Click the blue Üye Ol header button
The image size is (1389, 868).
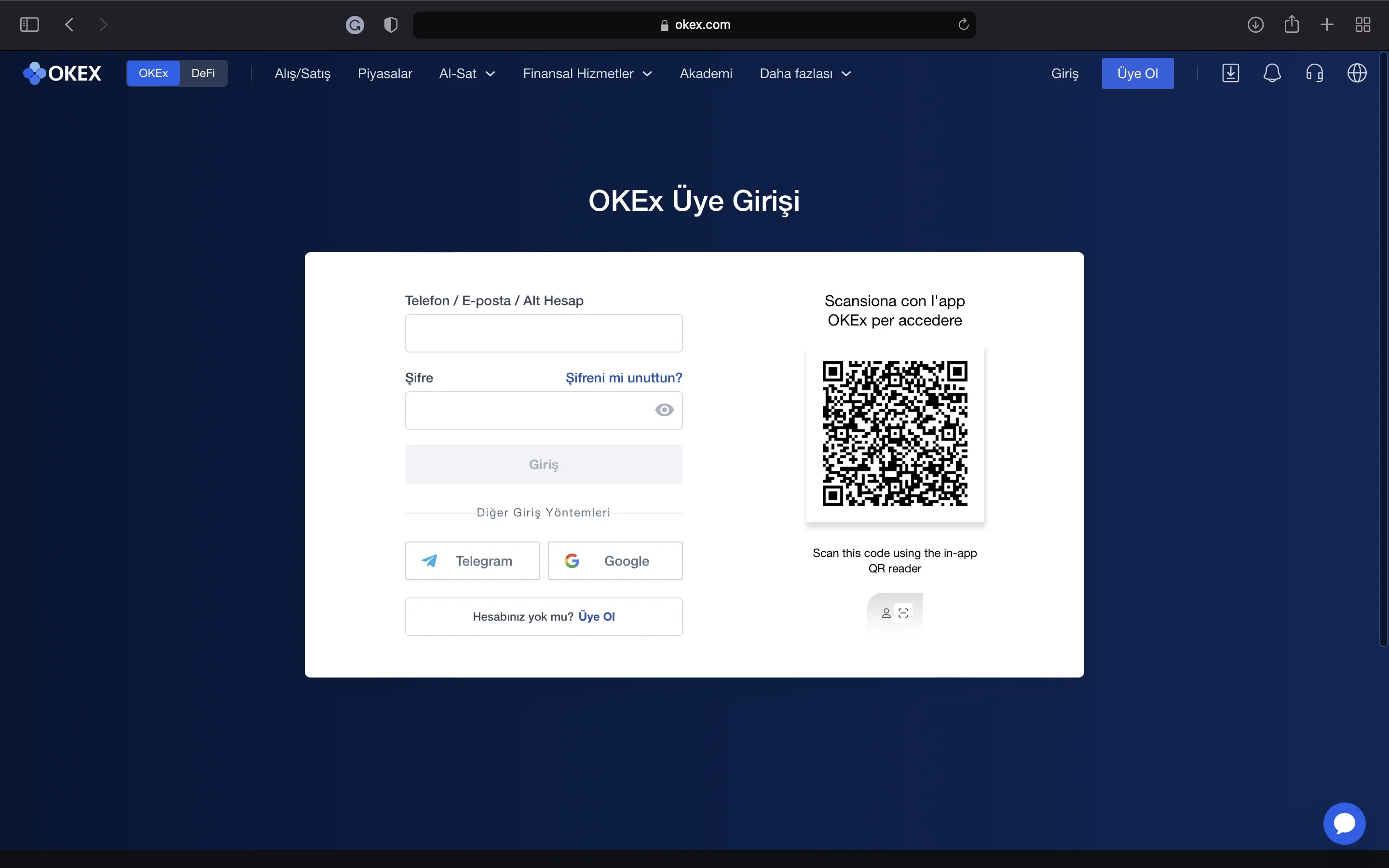point(1138,73)
